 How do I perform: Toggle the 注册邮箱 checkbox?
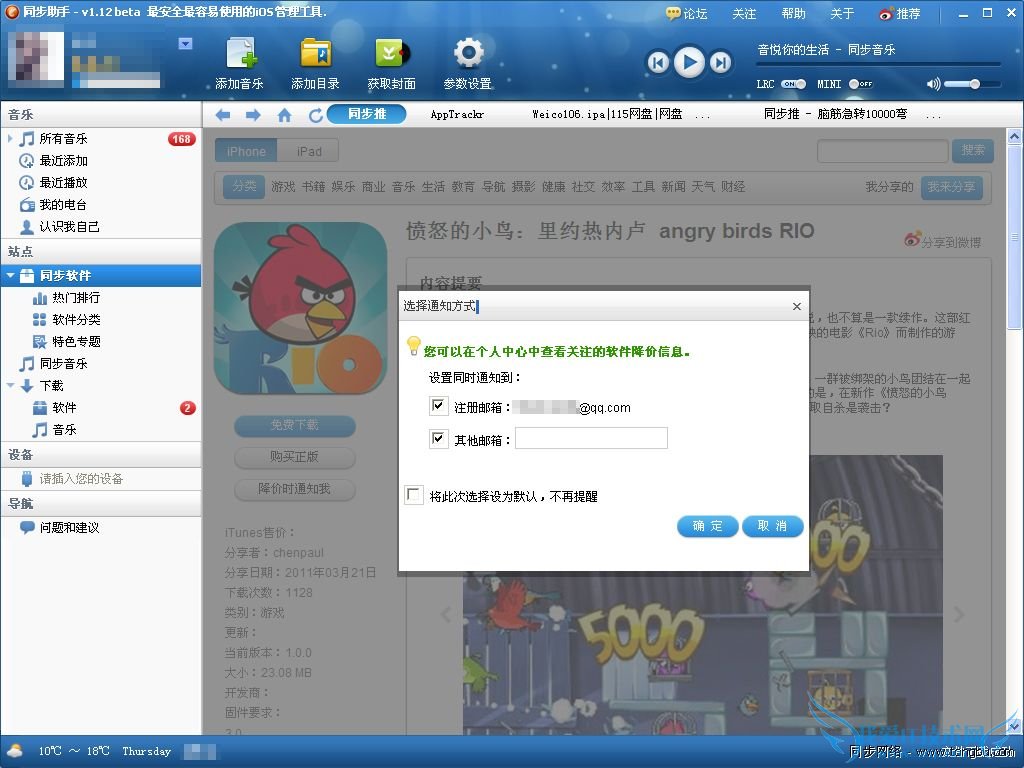tap(438, 406)
